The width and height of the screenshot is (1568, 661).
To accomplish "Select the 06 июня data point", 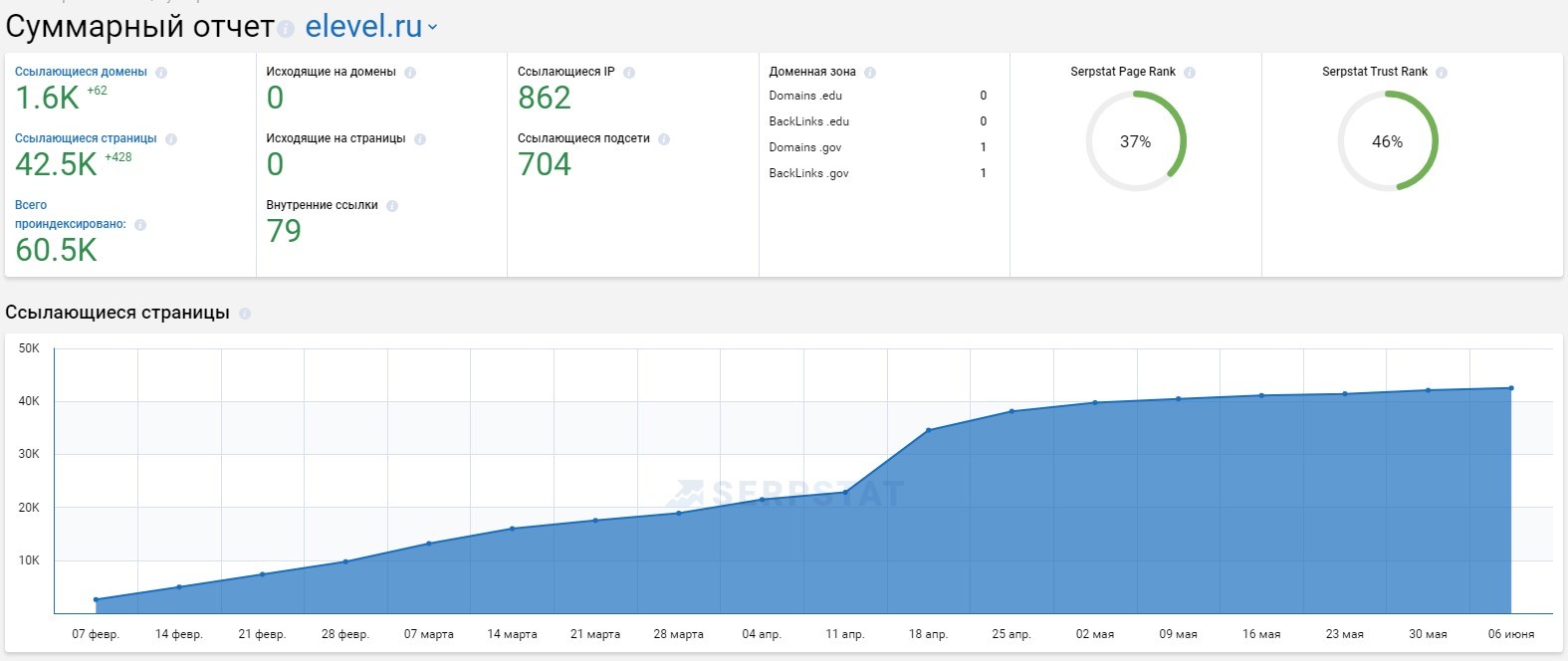I will (1511, 388).
